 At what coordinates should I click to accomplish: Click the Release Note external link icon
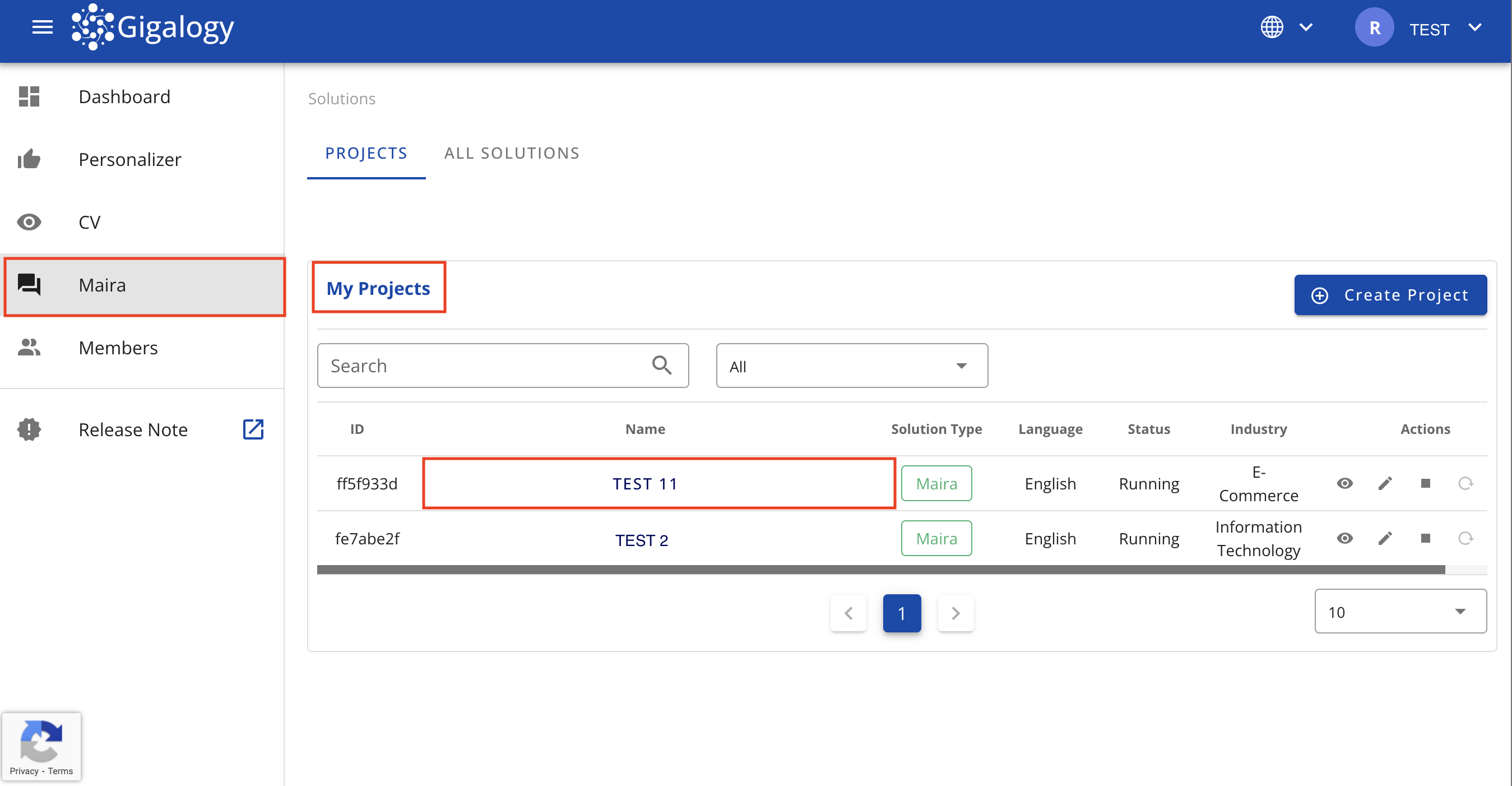click(252, 428)
